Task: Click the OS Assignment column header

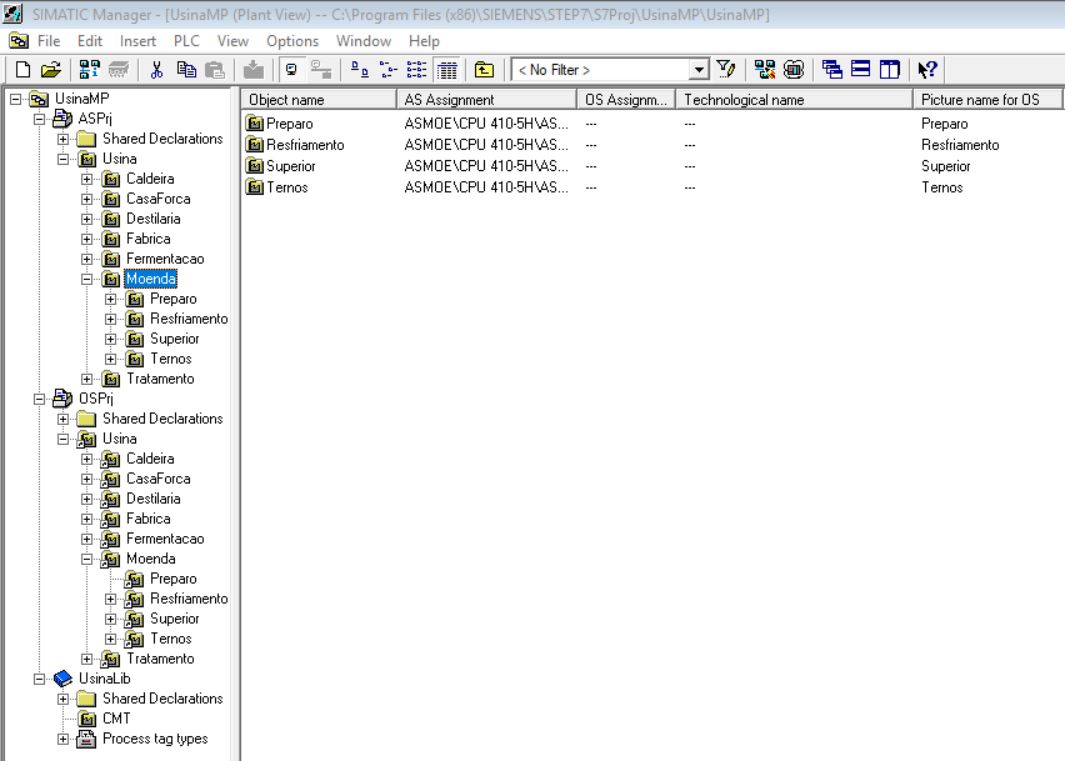Action: 626,99
